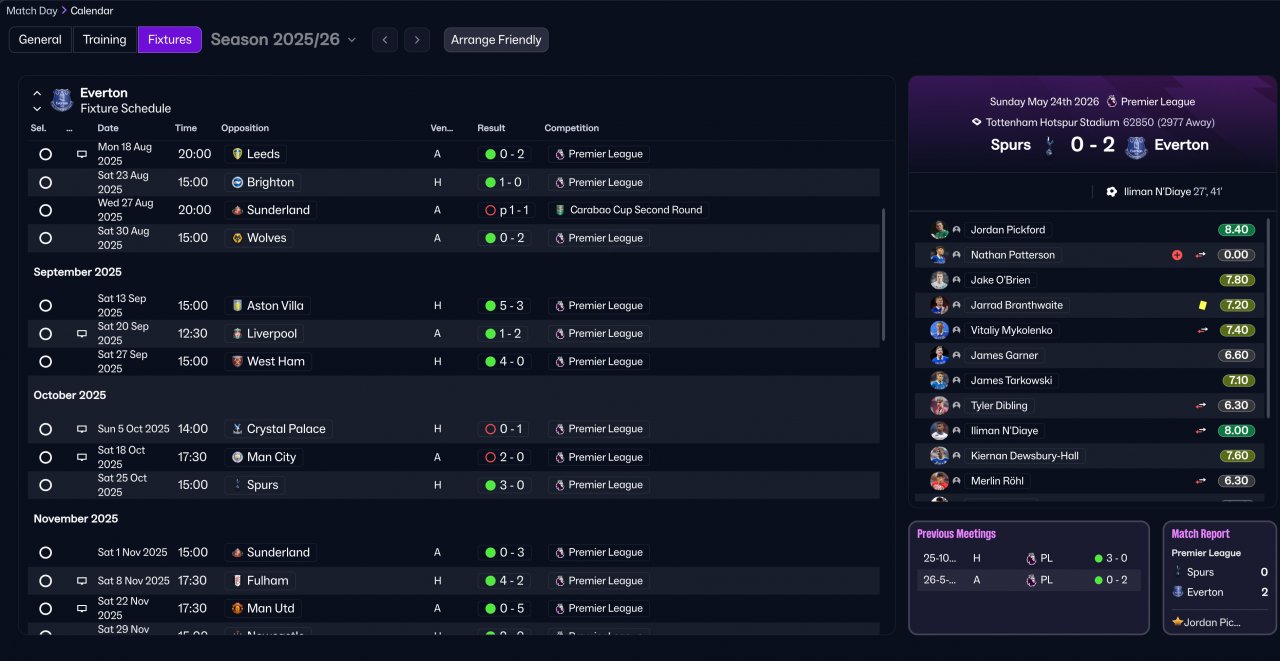Click the substitution icon on Tyler Dibling
This screenshot has width=1280, height=661.
click(x=1201, y=406)
